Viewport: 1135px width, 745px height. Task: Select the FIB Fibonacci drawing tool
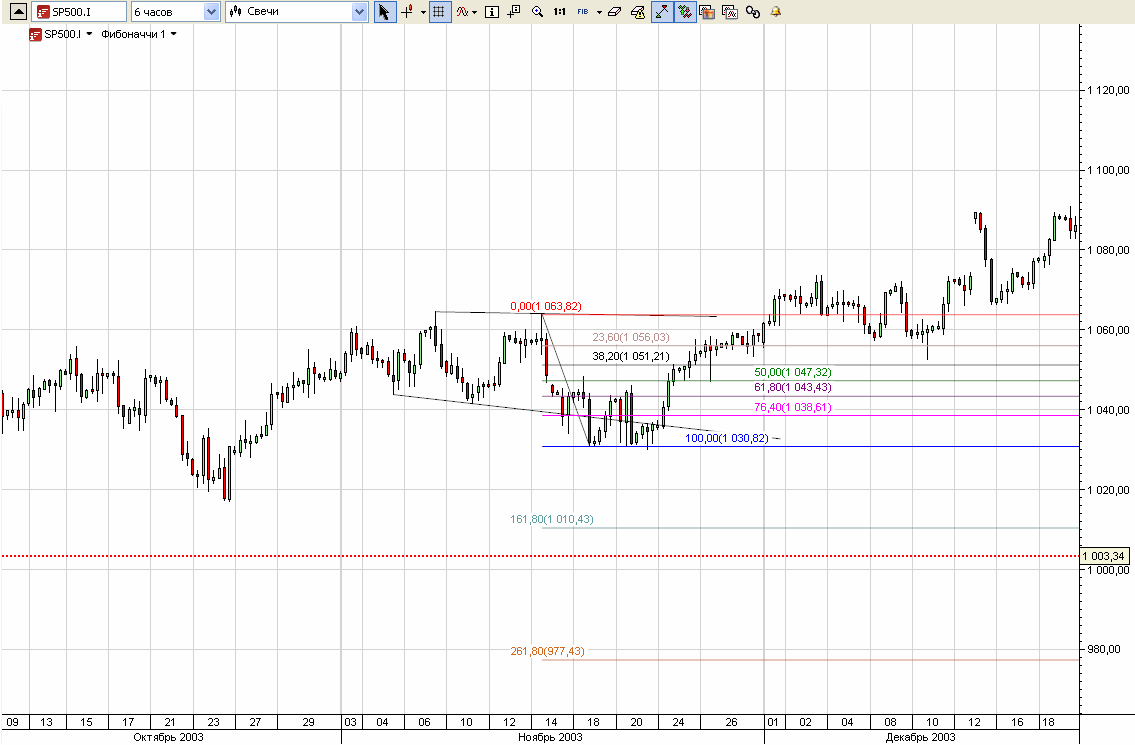(x=583, y=12)
